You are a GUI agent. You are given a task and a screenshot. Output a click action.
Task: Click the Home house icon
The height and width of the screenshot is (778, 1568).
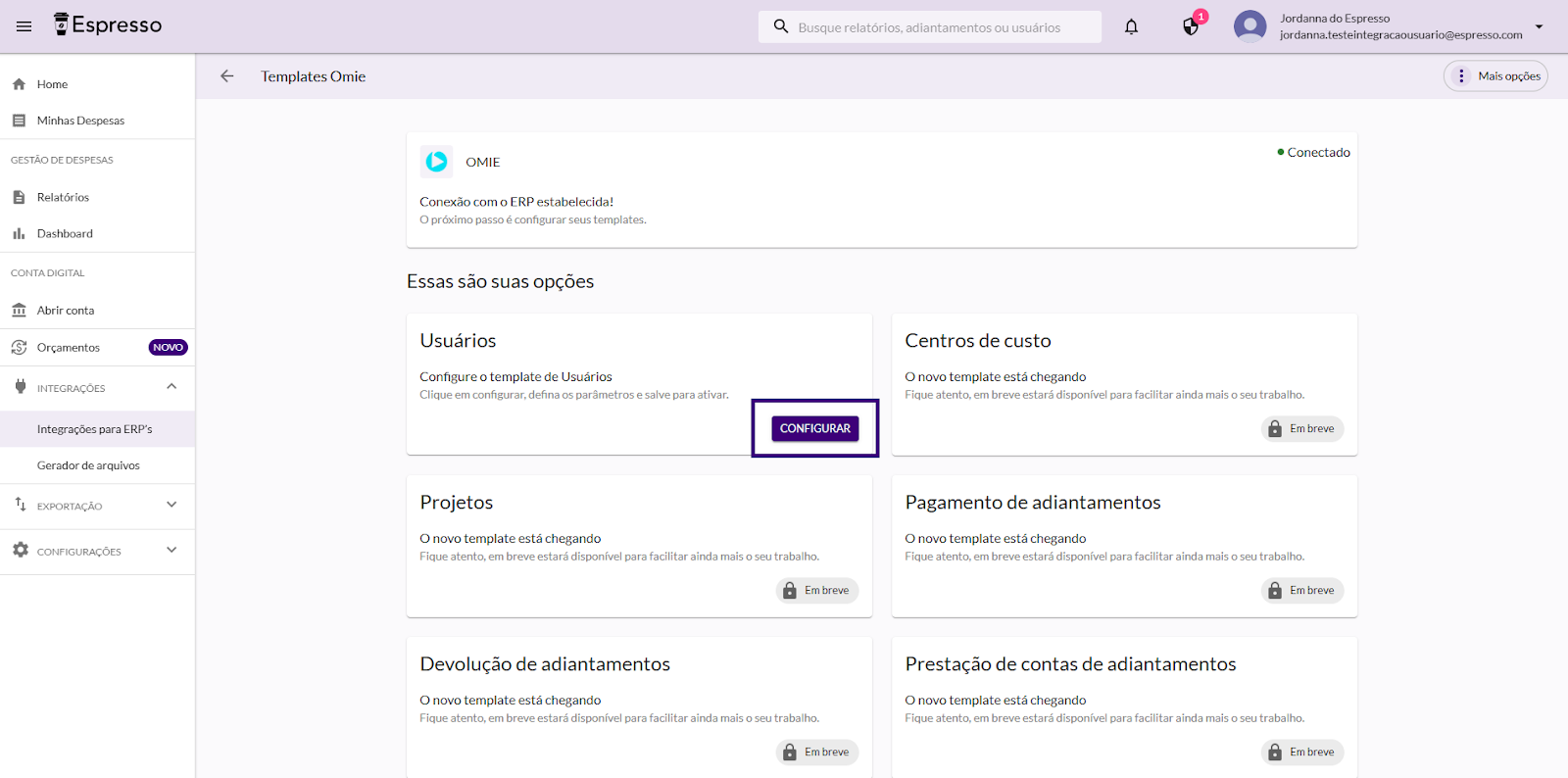19,84
